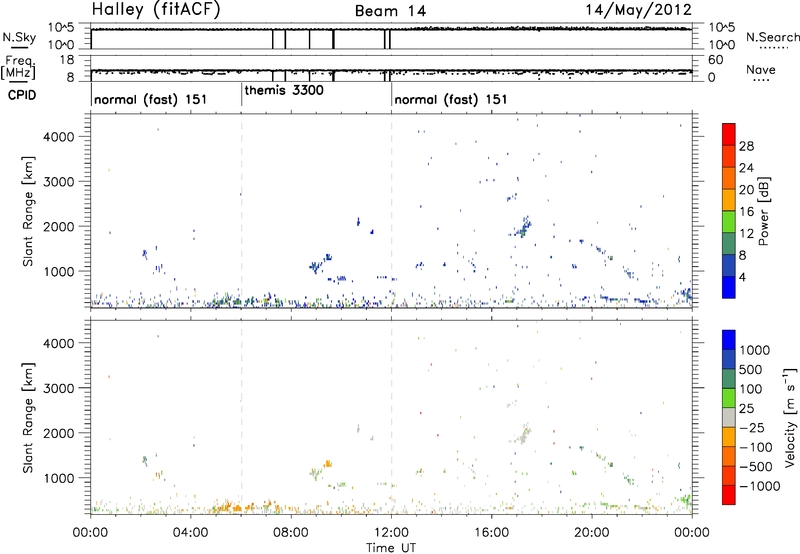Click the '100' label on Velocity colorbar
The height and width of the screenshot is (554, 800).
pos(751,389)
